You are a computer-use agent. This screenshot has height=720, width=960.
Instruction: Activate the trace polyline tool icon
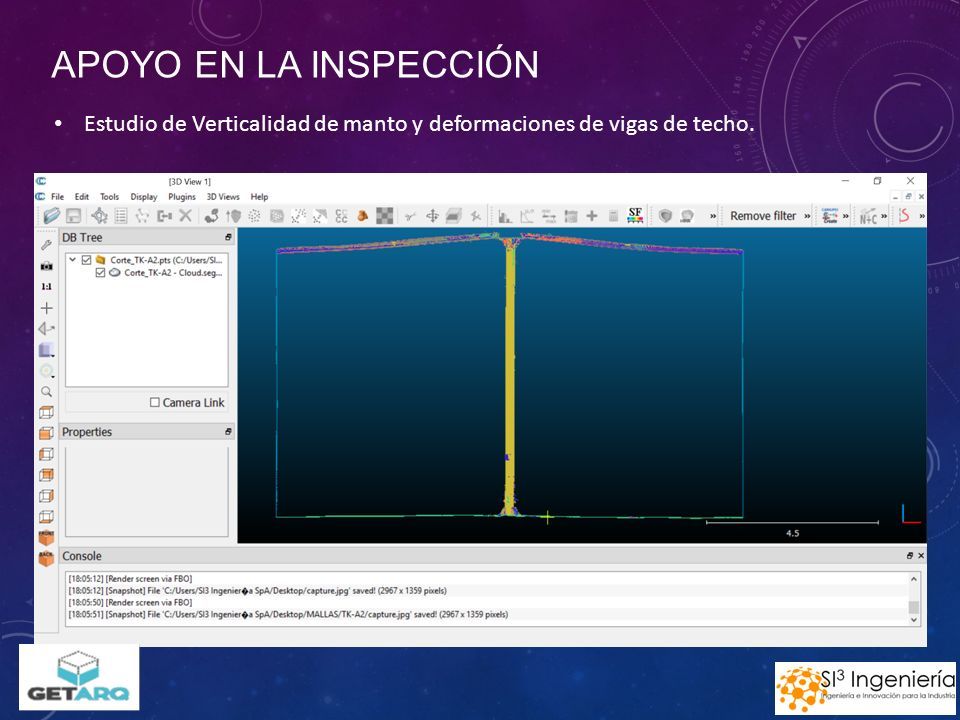[143, 216]
